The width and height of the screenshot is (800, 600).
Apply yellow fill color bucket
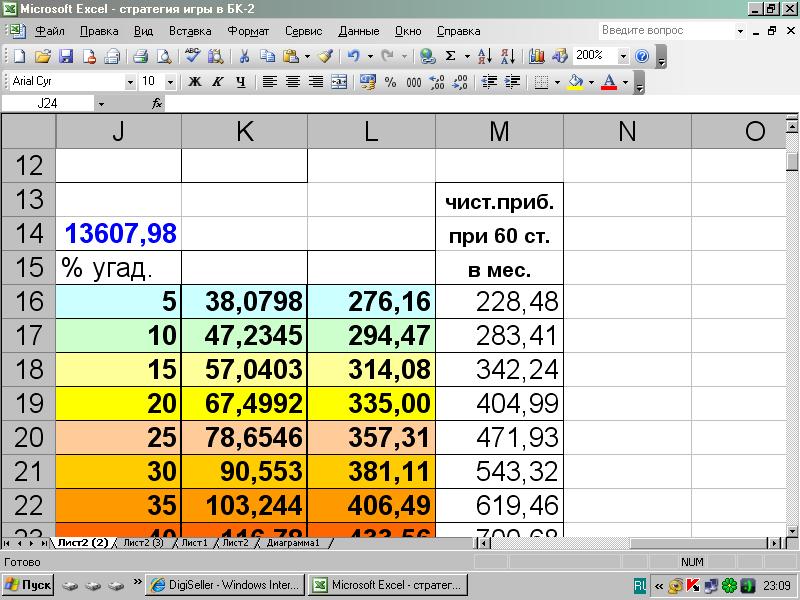tap(576, 82)
